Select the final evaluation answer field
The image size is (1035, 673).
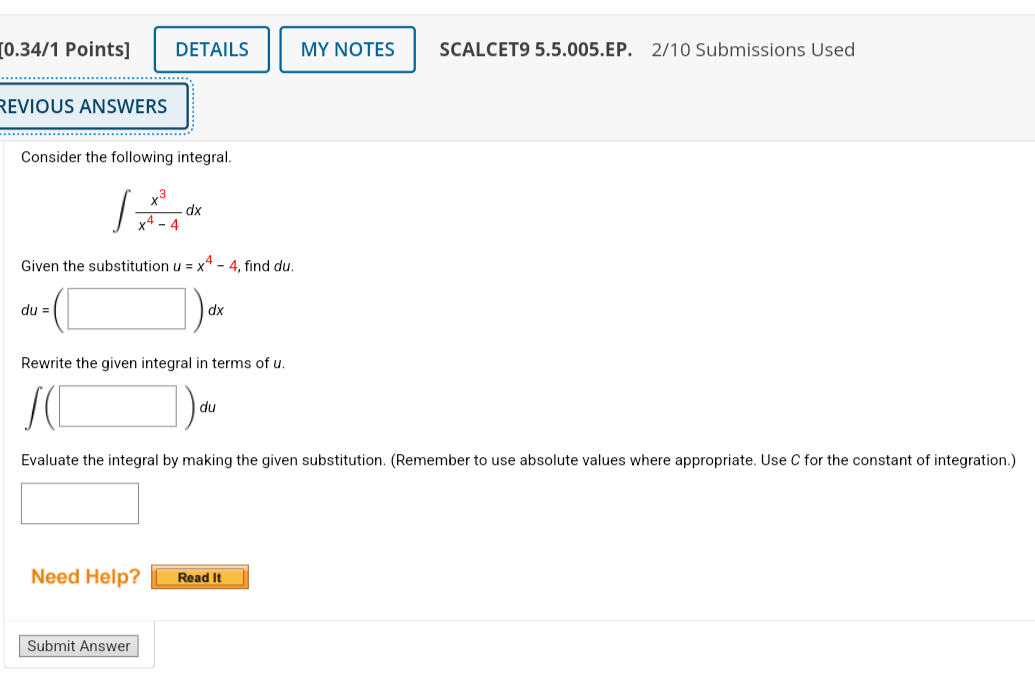point(79,503)
